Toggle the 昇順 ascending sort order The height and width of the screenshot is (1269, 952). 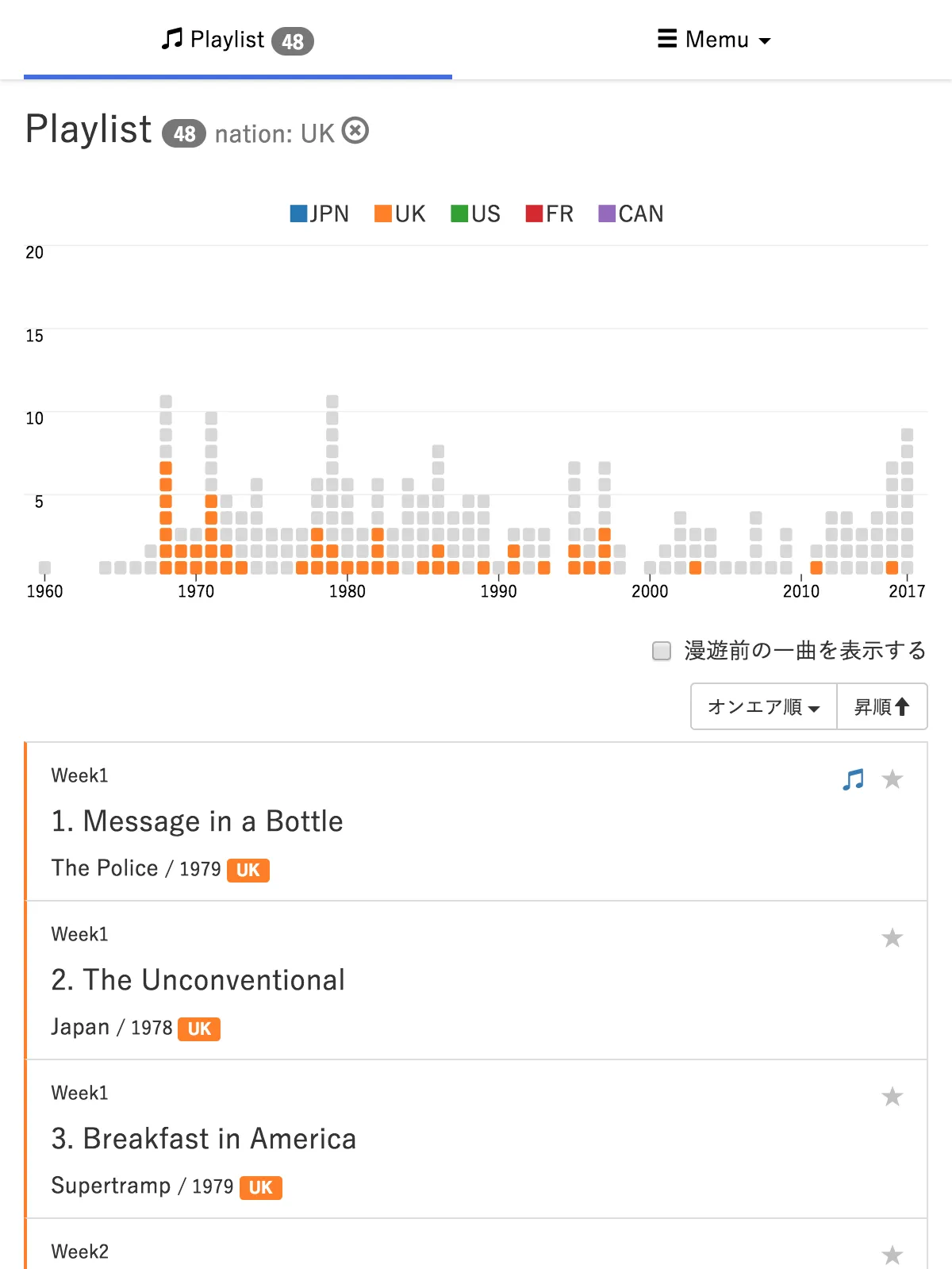tap(881, 706)
